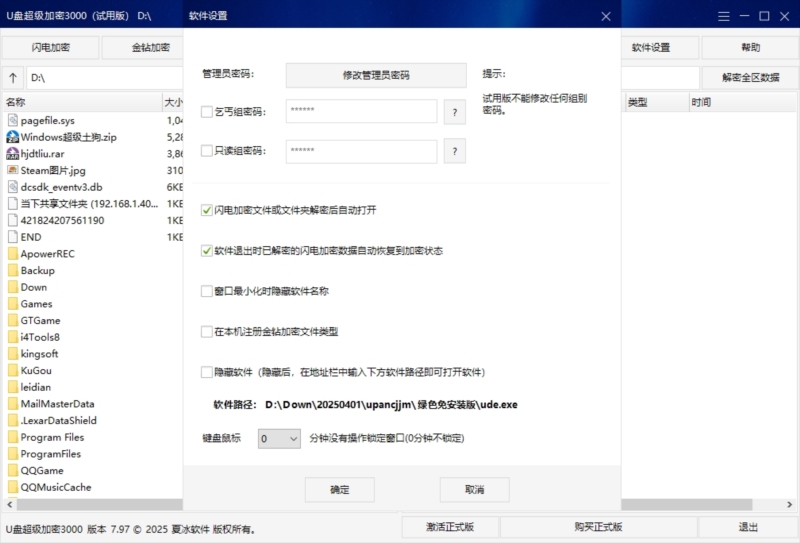Select the ProgramFiles folder row
The image size is (800, 543).
coord(93,454)
